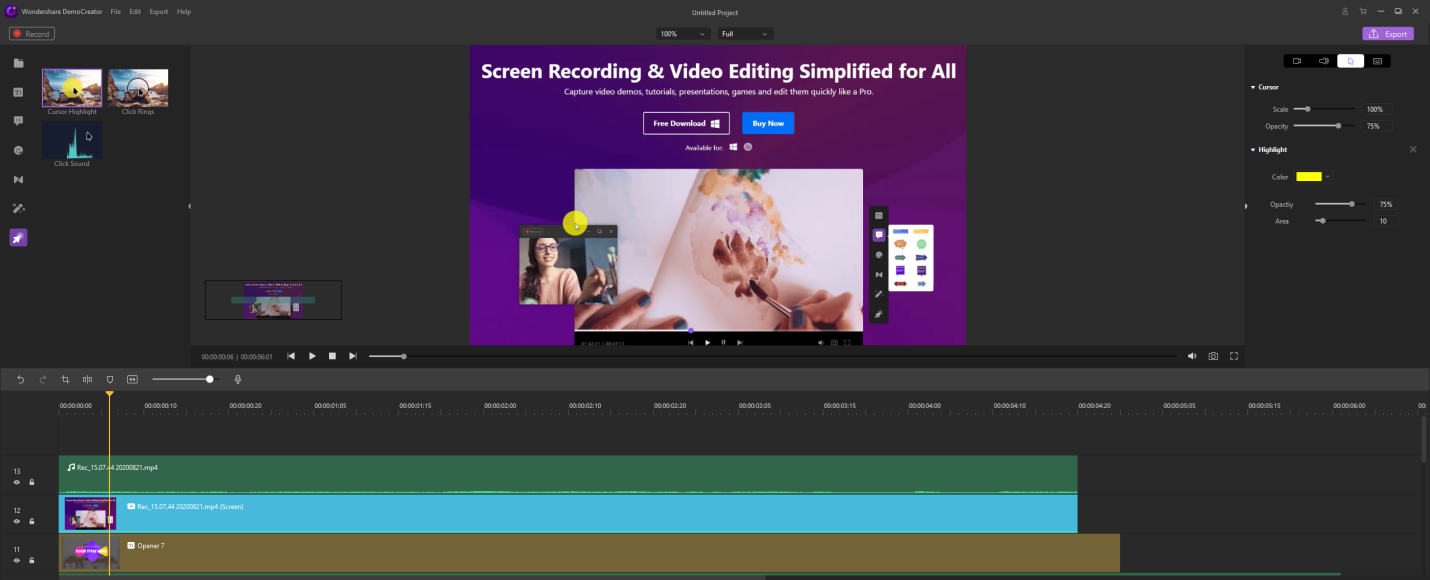This screenshot has width=1430, height=580.
Task: Play the preview video
Action: click(312, 356)
